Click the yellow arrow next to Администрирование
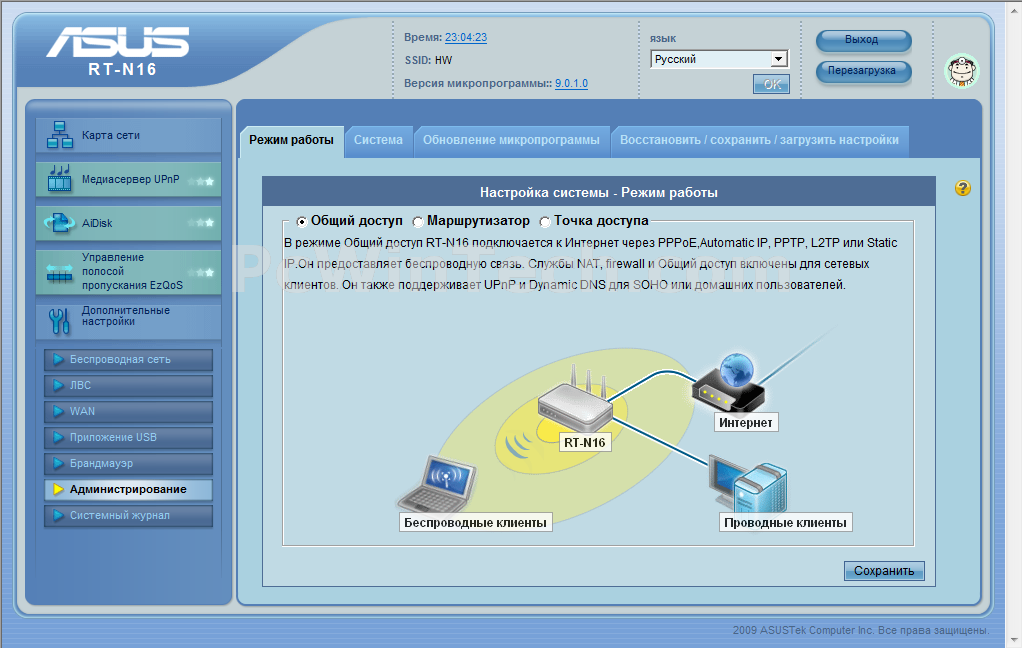This screenshot has height=648, width=1022. pos(58,490)
